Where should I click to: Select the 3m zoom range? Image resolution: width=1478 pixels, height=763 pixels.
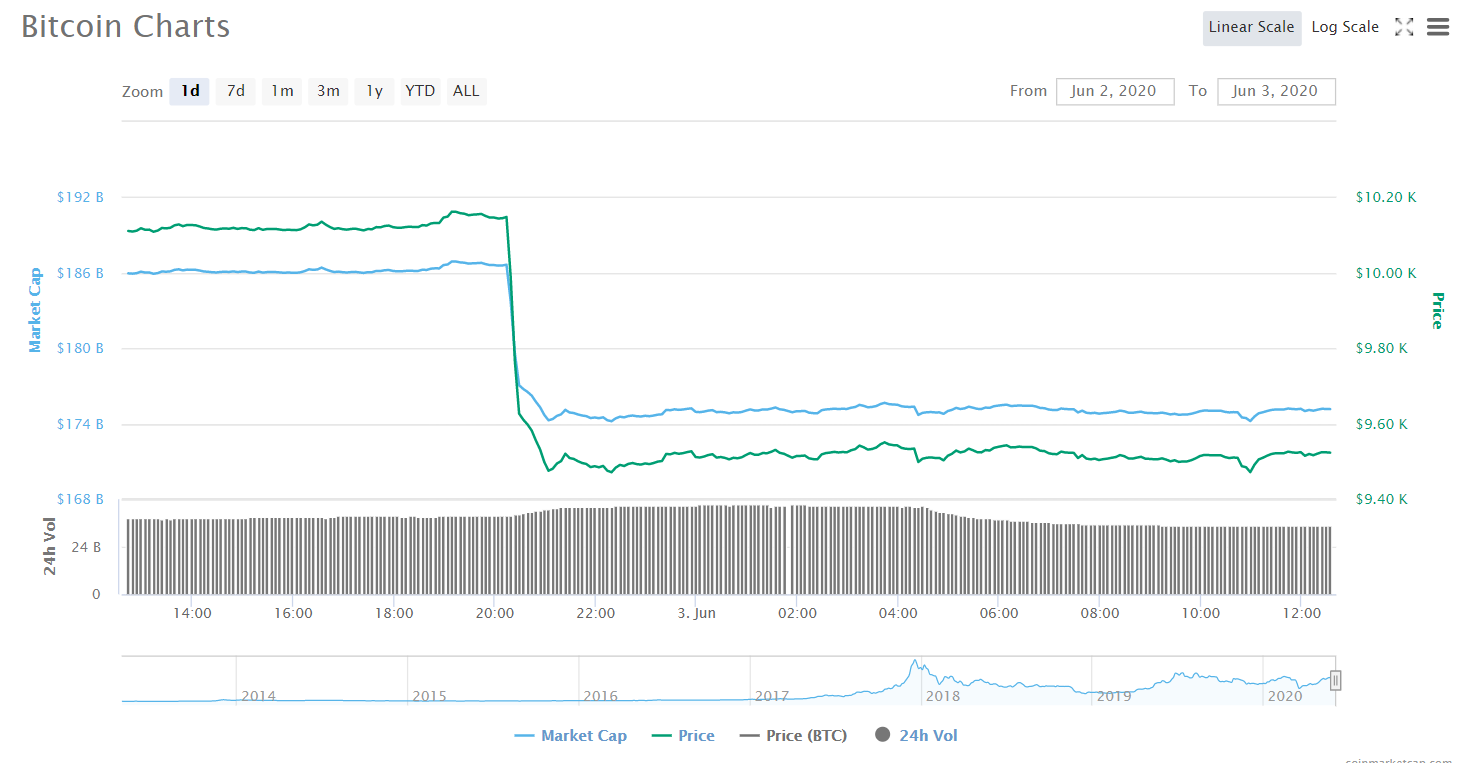pyautogui.click(x=328, y=91)
